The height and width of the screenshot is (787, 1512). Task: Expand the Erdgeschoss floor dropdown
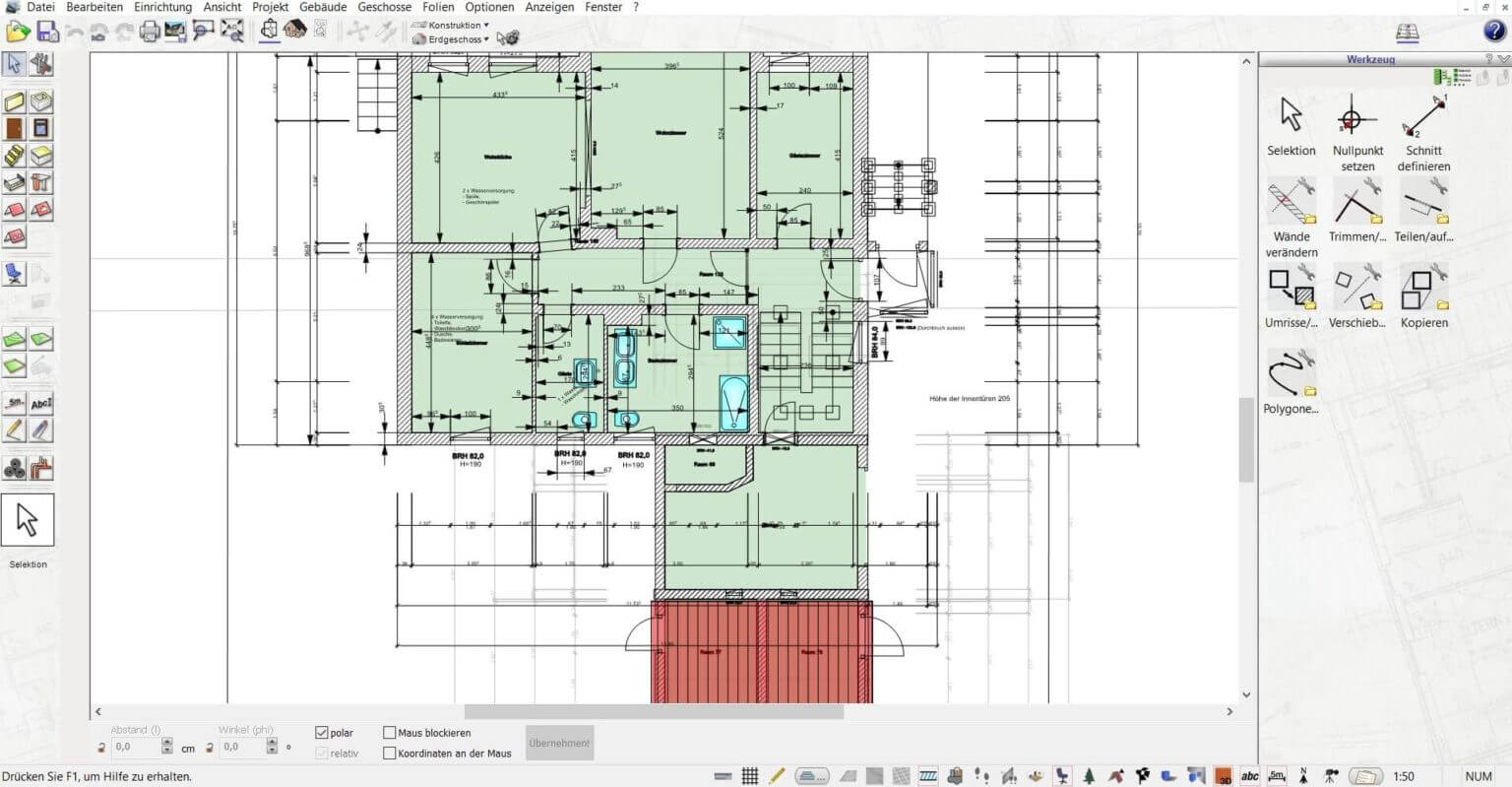(x=451, y=39)
